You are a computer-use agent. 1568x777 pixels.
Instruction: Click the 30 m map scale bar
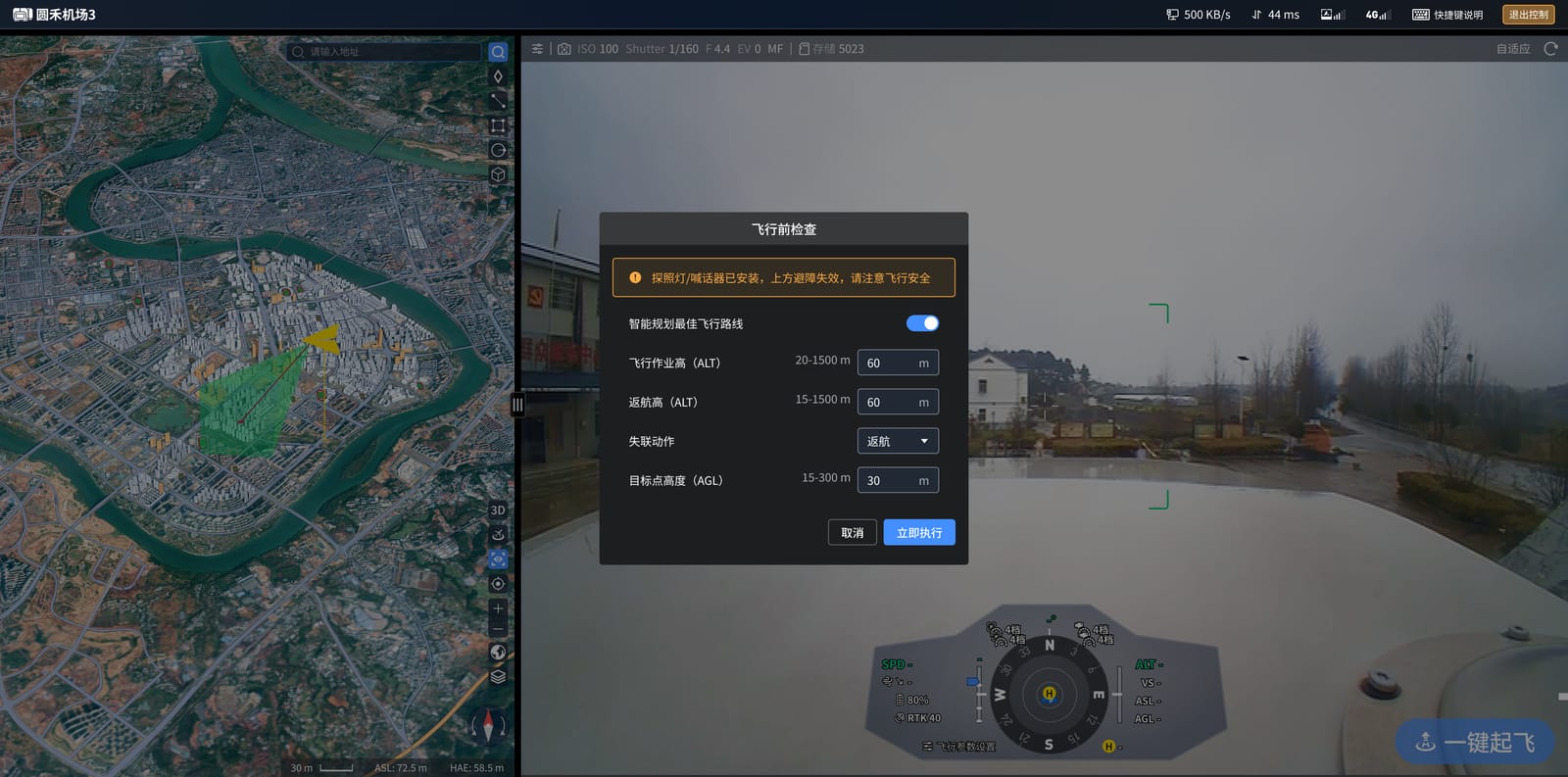[x=321, y=767]
